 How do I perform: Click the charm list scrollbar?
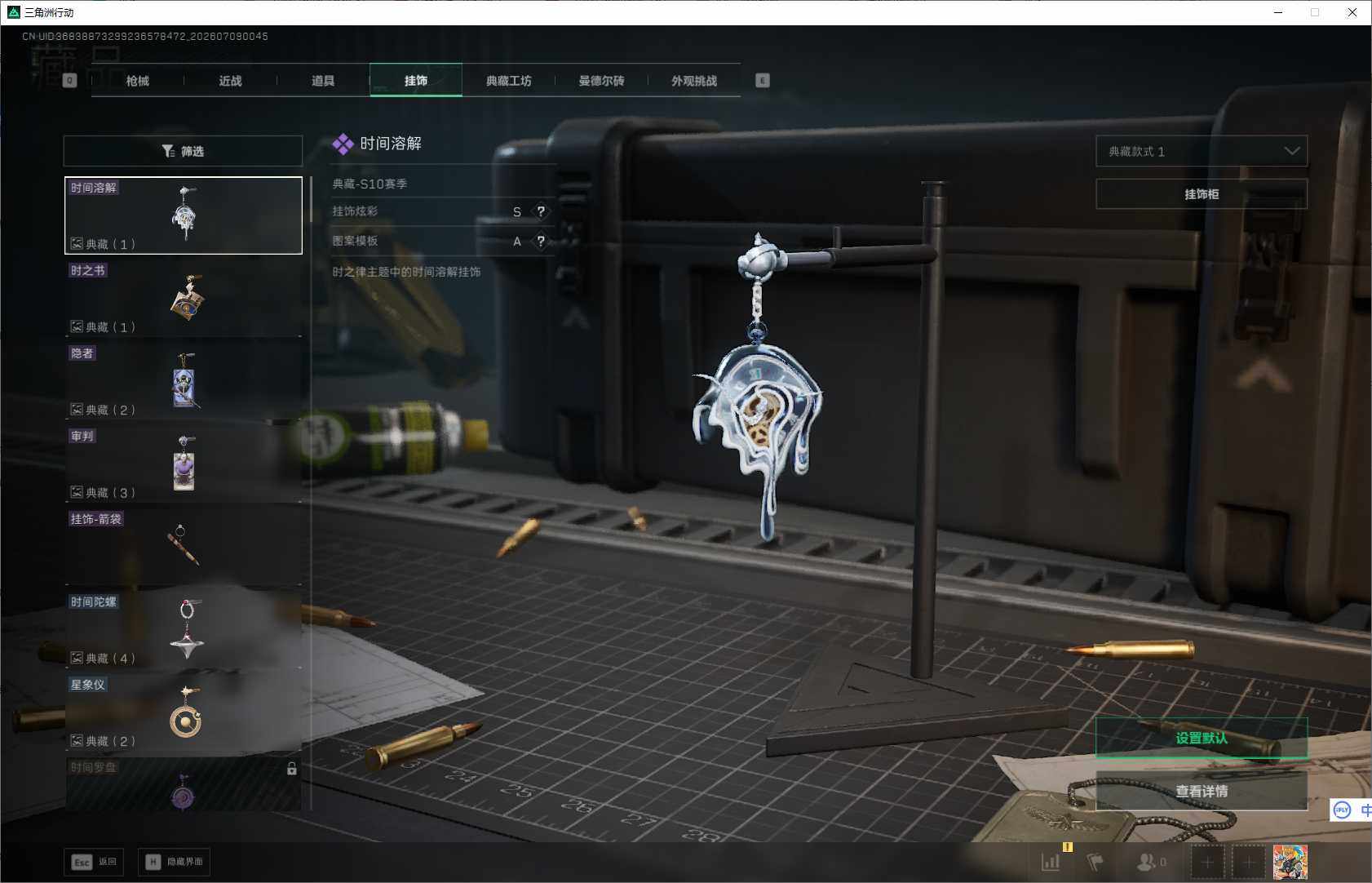311,200
